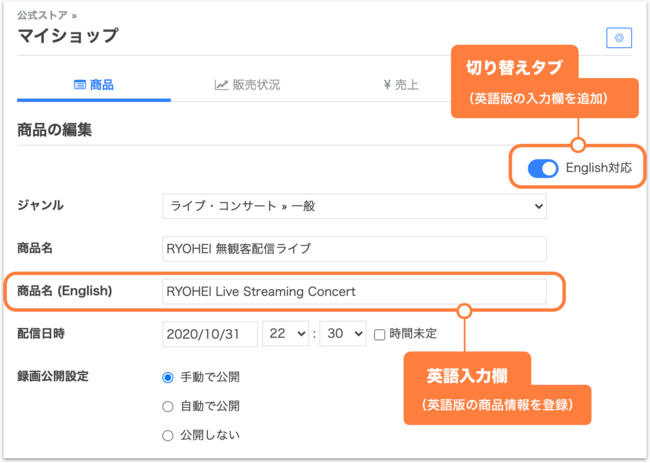Check the 時間未定 checkbox
The height and width of the screenshot is (463, 650).
380,334
